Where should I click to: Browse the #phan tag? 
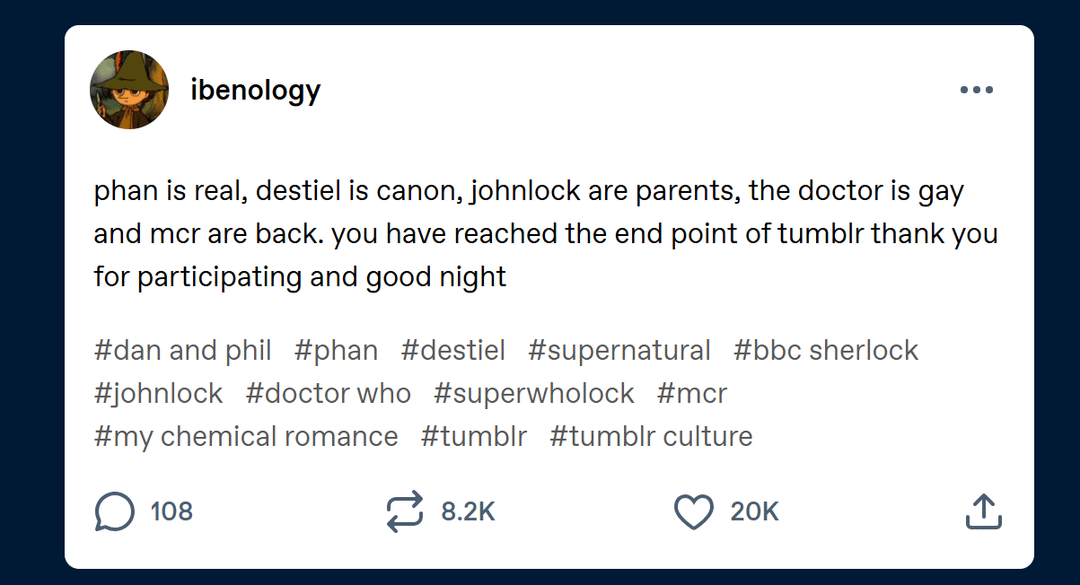pyautogui.click(x=336, y=351)
